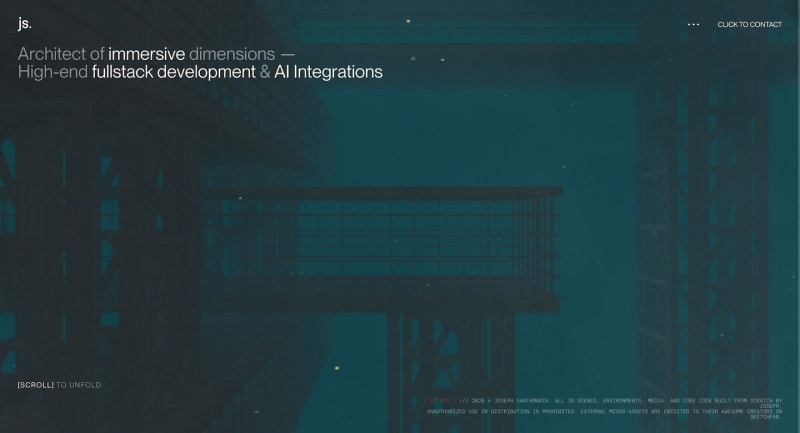Click the CLICK TO CONTACT link

(749, 24)
